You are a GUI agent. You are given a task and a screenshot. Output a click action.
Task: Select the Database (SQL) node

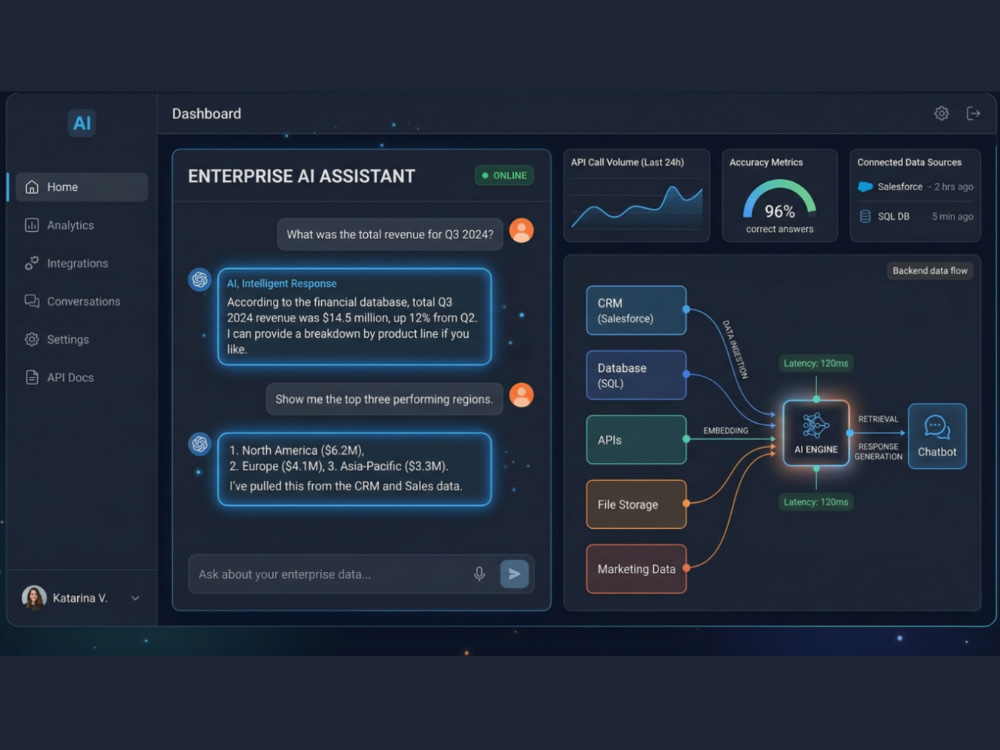point(636,375)
